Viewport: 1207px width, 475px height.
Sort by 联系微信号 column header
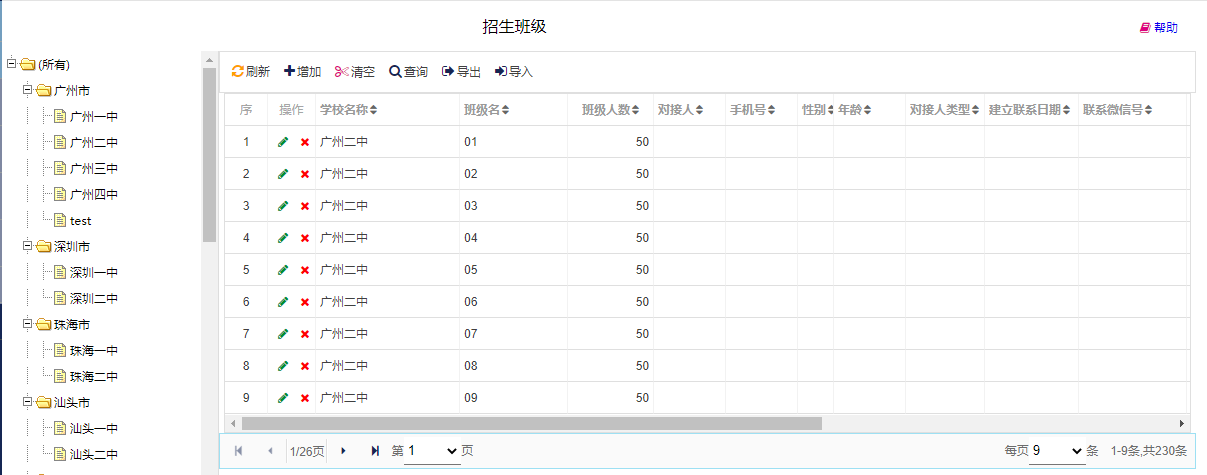click(1118, 110)
